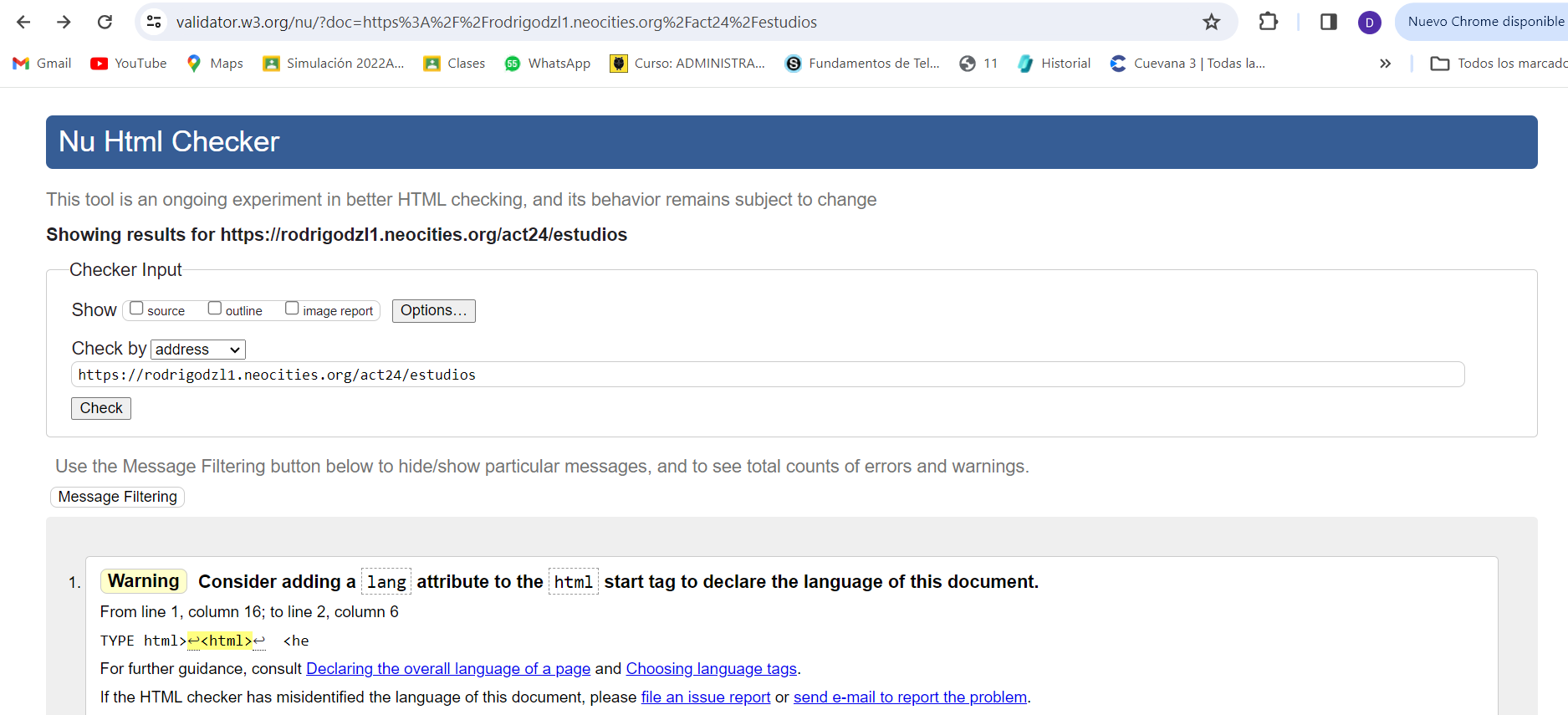Open the Historial bookmark

click(x=1055, y=64)
